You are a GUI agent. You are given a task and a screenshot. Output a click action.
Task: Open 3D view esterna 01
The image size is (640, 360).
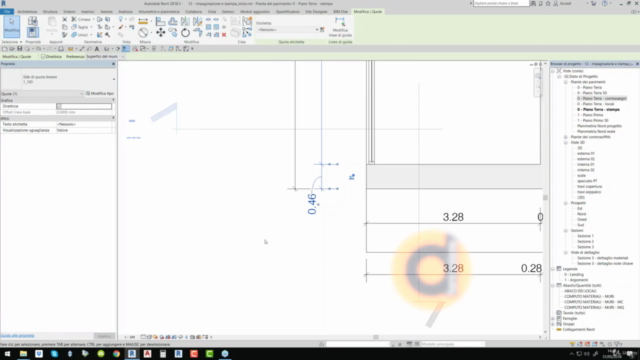586,153
